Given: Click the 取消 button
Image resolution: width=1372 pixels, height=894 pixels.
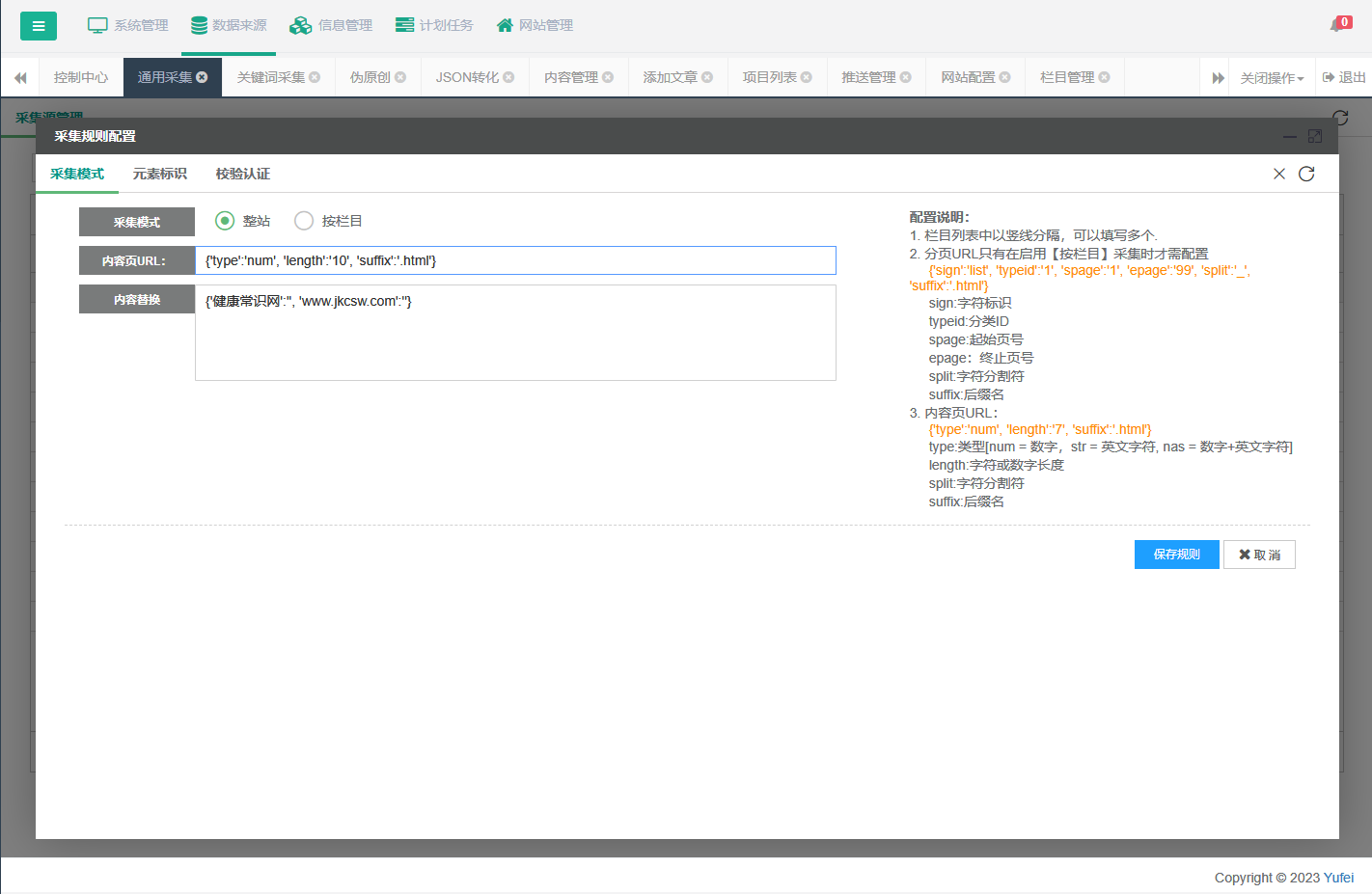Looking at the screenshot, I should [1259, 555].
